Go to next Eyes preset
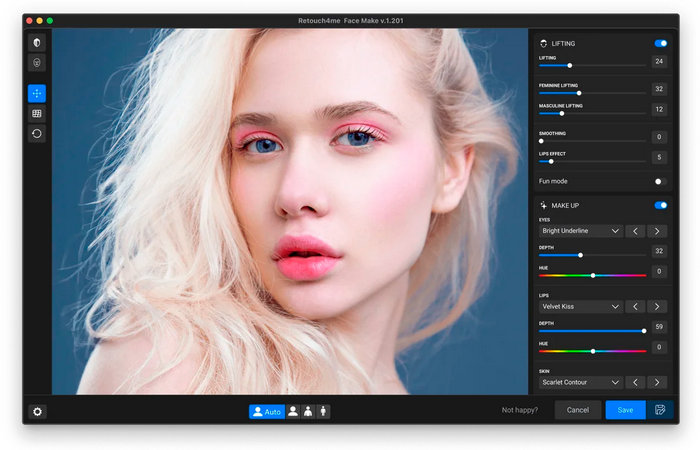 coord(657,231)
